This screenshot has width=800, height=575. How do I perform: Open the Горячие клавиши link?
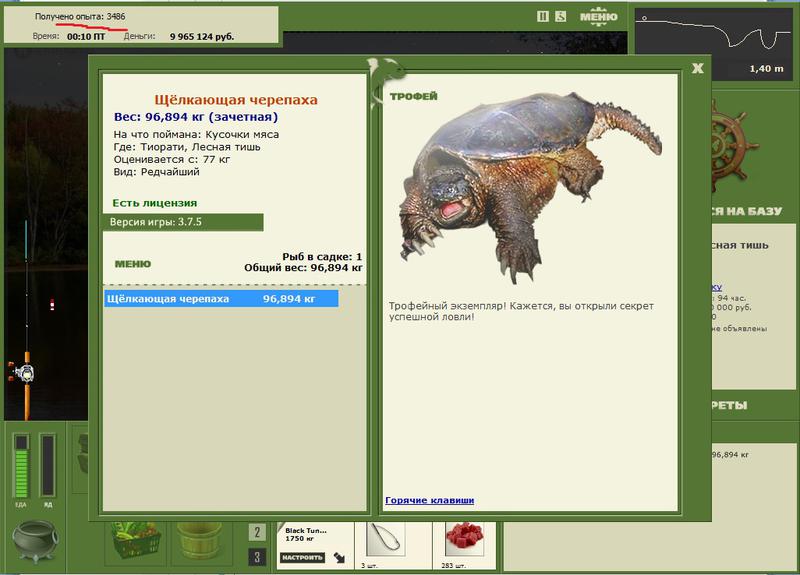(429, 500)
